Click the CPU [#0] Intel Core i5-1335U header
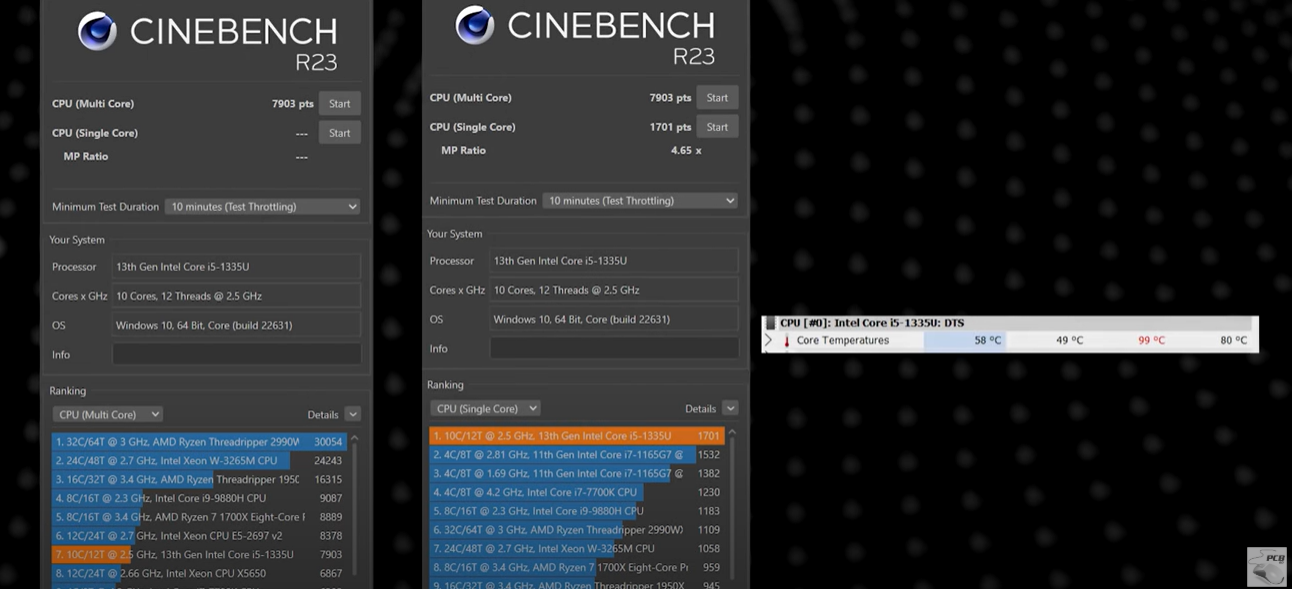The height and width of the screenshot is (589, 1292). pyautogui.click(x=872, y=323)
